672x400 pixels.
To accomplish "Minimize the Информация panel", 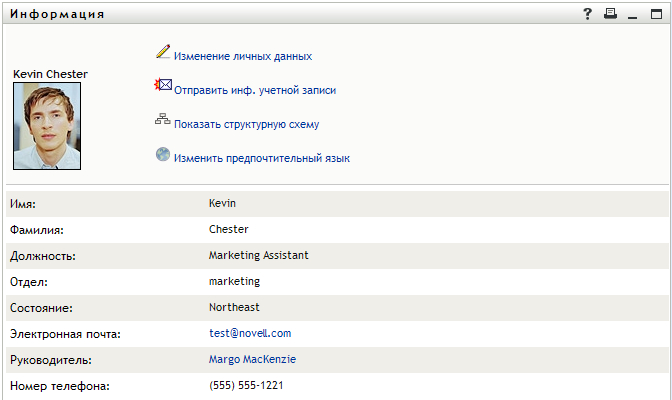I will coord(632,14).
